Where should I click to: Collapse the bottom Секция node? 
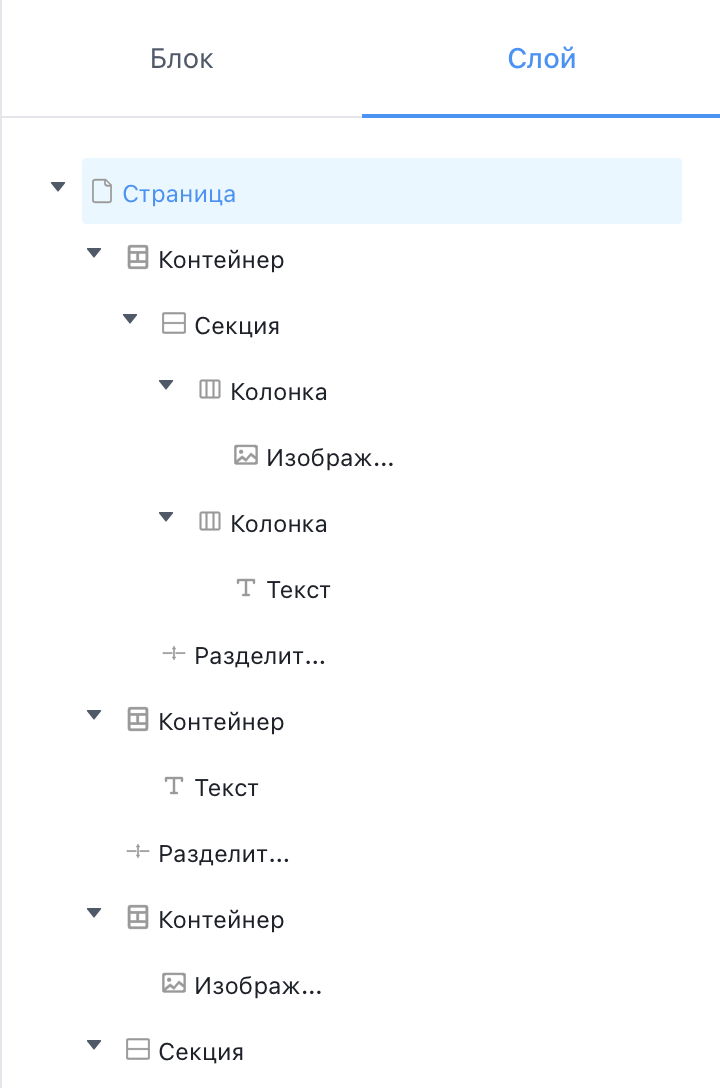tap(93, 1045)
